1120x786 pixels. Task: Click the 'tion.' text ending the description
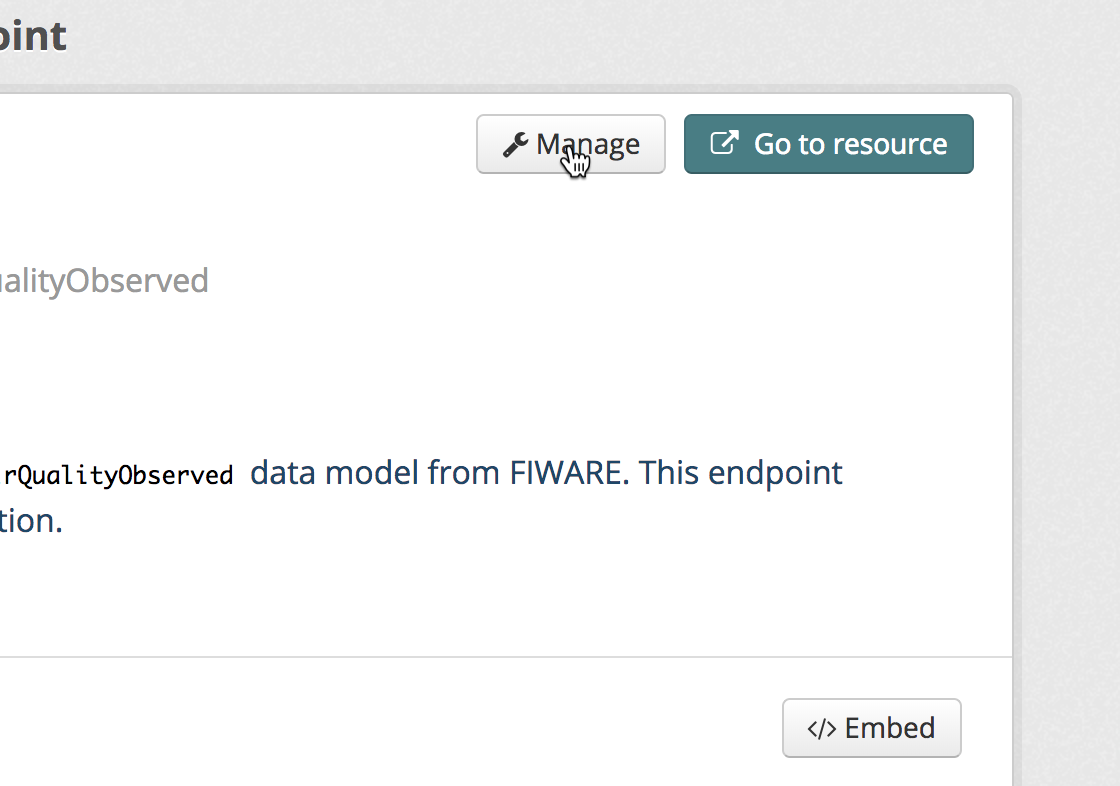pyautogui.click(x=31, y=521)
